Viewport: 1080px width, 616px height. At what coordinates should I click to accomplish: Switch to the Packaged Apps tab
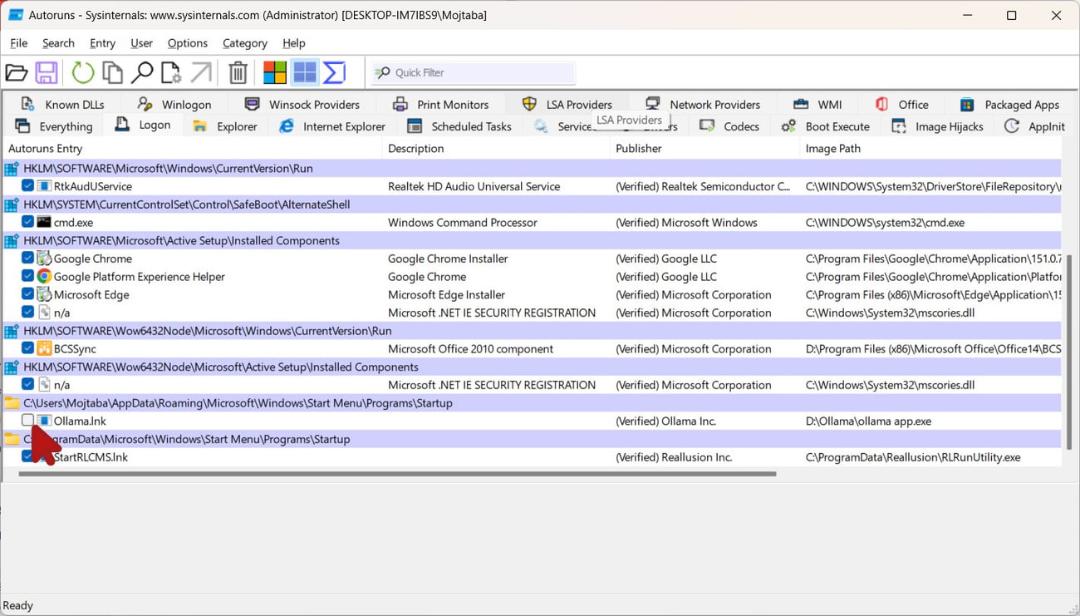pyautogui.click(x=1009, y=104)
